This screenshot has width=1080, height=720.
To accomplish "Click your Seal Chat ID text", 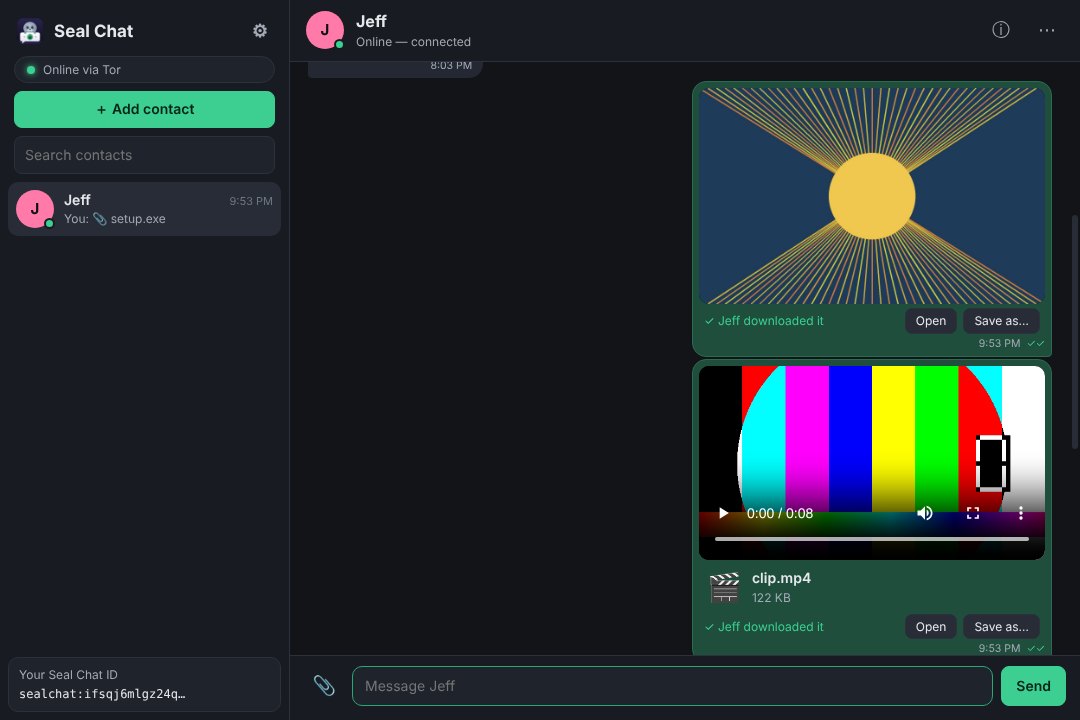I will [x=102, y=694].
